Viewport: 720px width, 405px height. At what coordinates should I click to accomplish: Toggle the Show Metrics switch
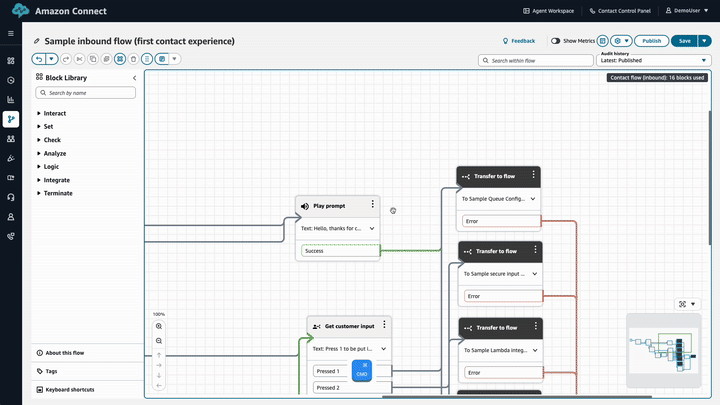click(x=556, y=41)
